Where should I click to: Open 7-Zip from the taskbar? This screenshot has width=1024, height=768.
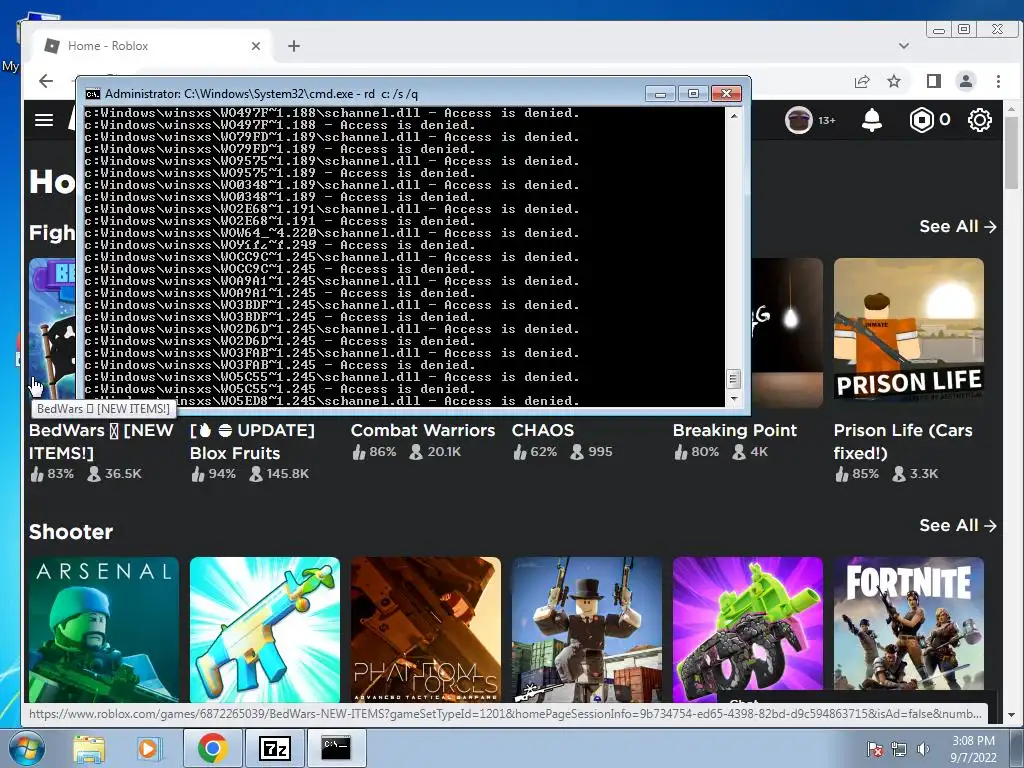click(x=274, y=748)
